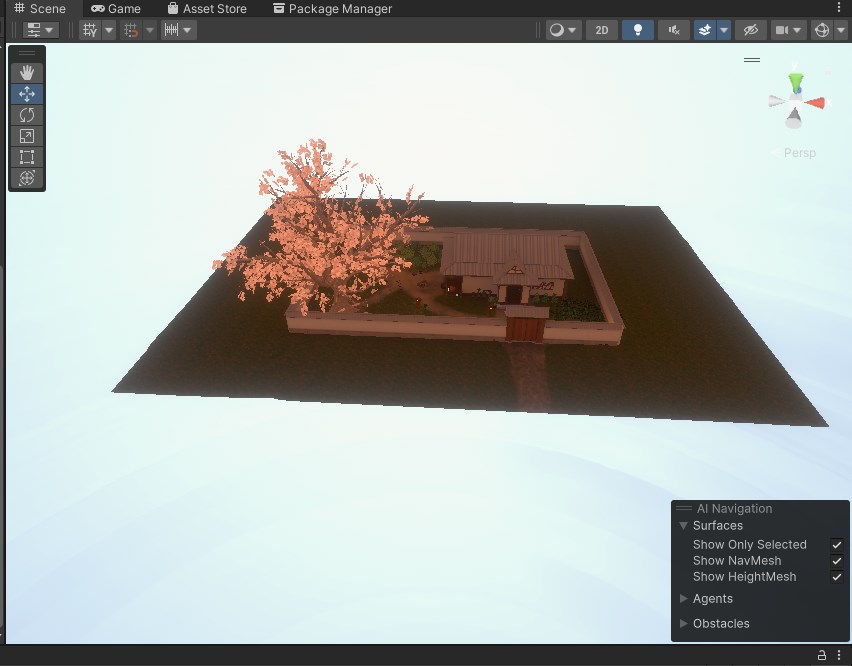
Task: Select the Hand (View) tool
Action: (27, 73)
